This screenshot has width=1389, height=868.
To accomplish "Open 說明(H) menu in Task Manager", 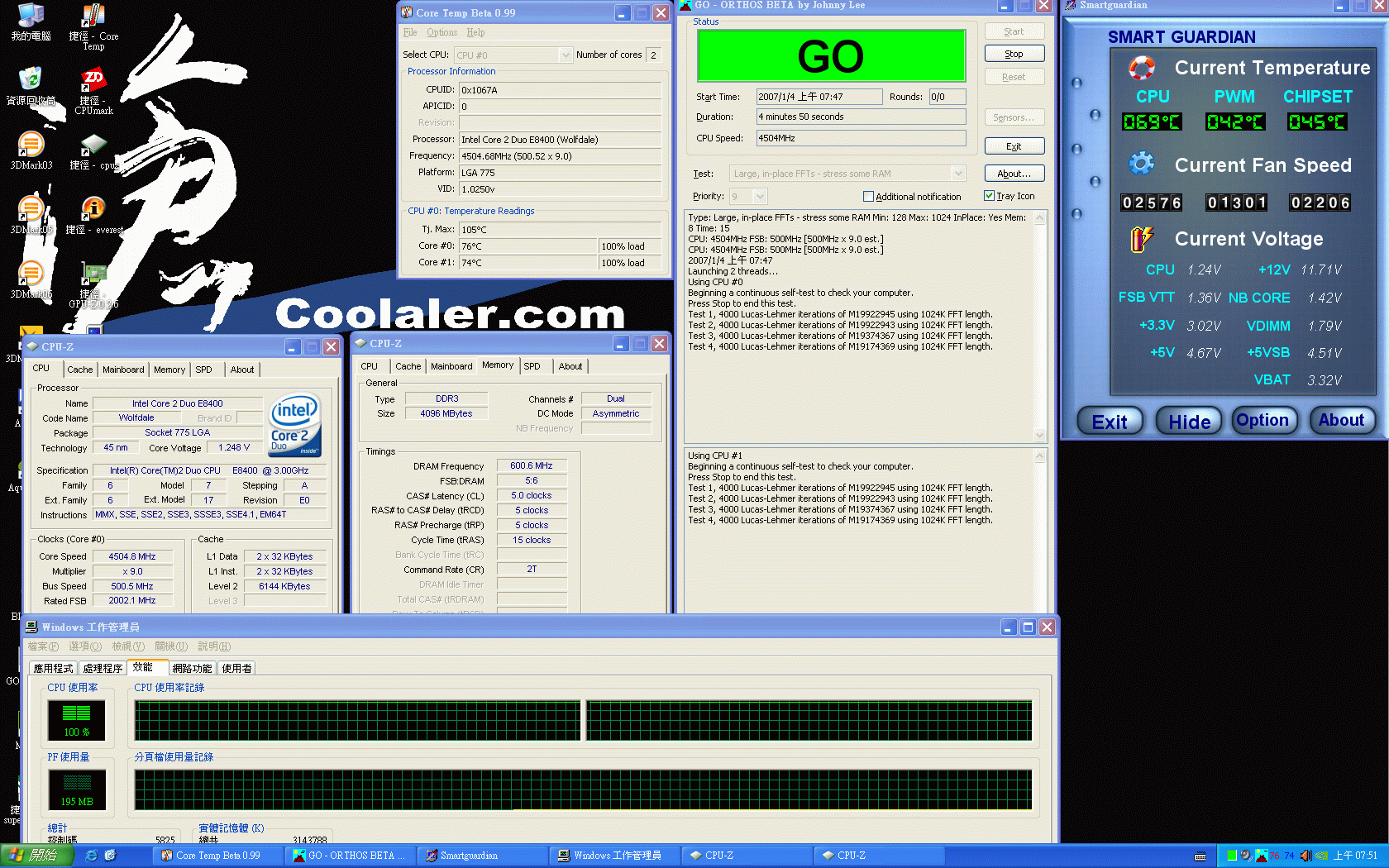I will coord(214,646).
